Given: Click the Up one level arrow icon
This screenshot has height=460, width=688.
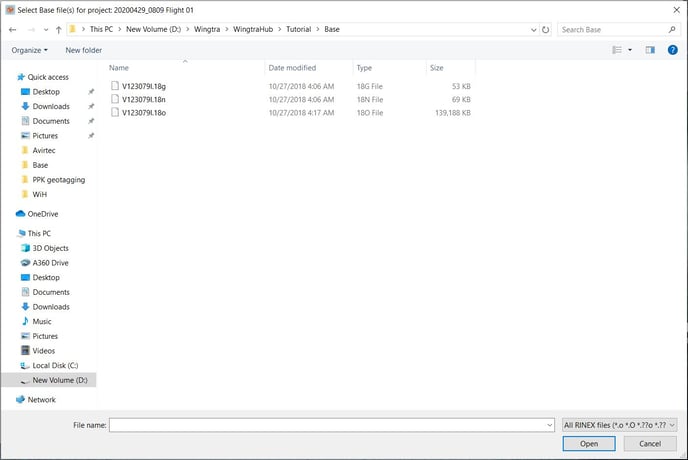Looking at the screenshot, I should [x=58, y=30].
